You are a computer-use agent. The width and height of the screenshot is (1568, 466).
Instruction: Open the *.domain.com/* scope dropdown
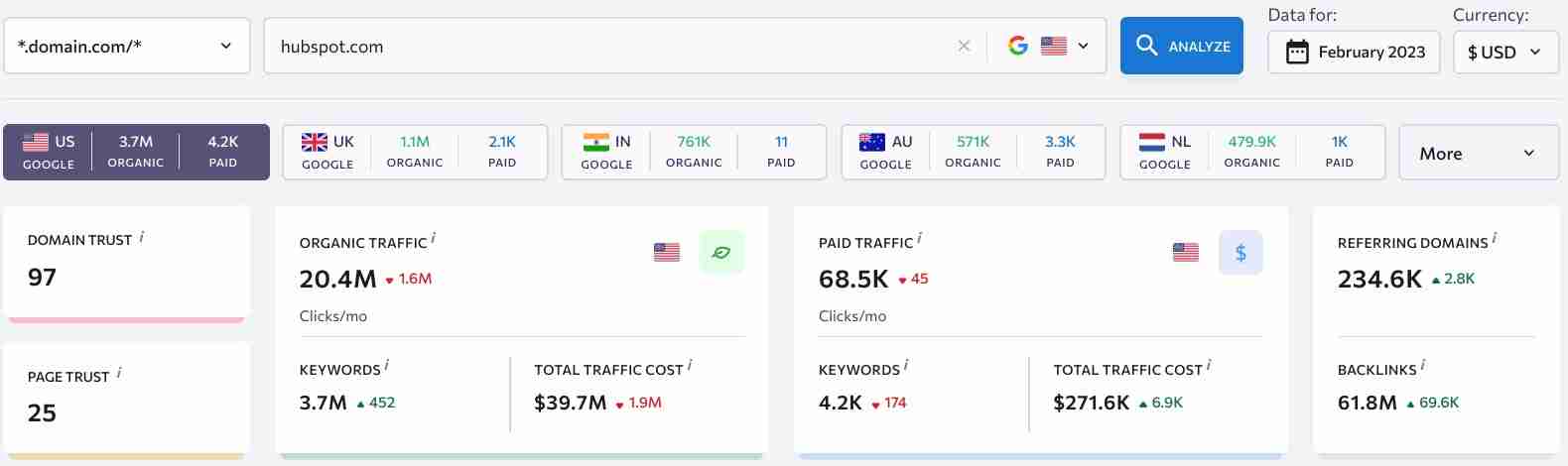click(126, 46)
